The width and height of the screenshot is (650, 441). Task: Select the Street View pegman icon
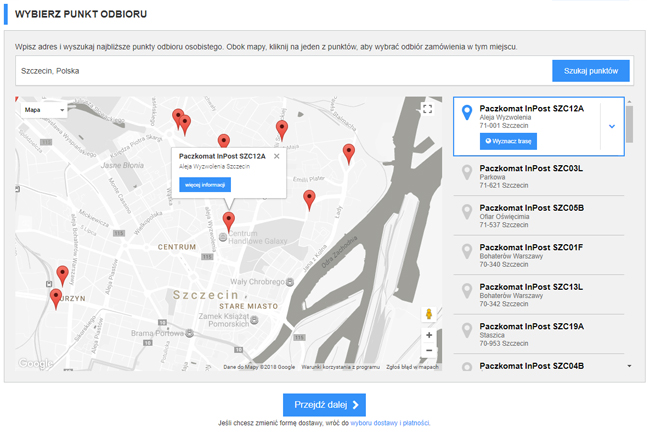(x=429, y=314)
